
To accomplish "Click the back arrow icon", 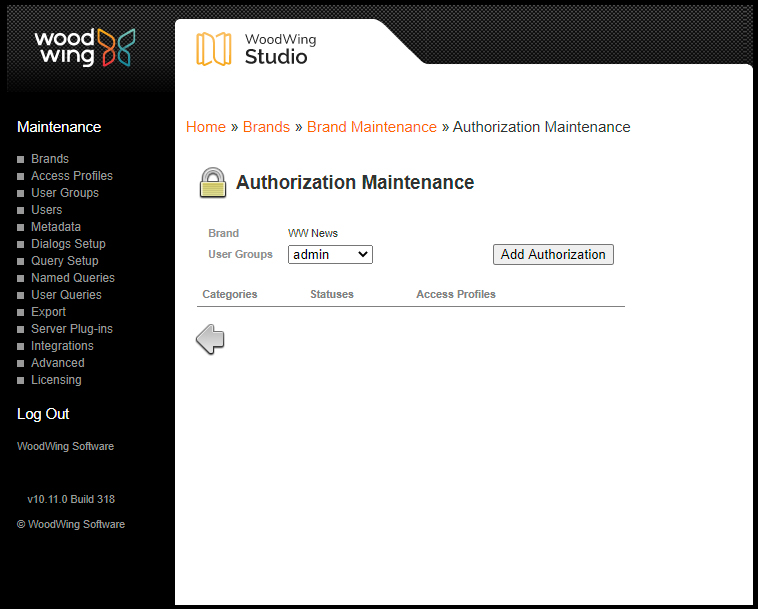I will pyautogui.click(x=210, y=339).
